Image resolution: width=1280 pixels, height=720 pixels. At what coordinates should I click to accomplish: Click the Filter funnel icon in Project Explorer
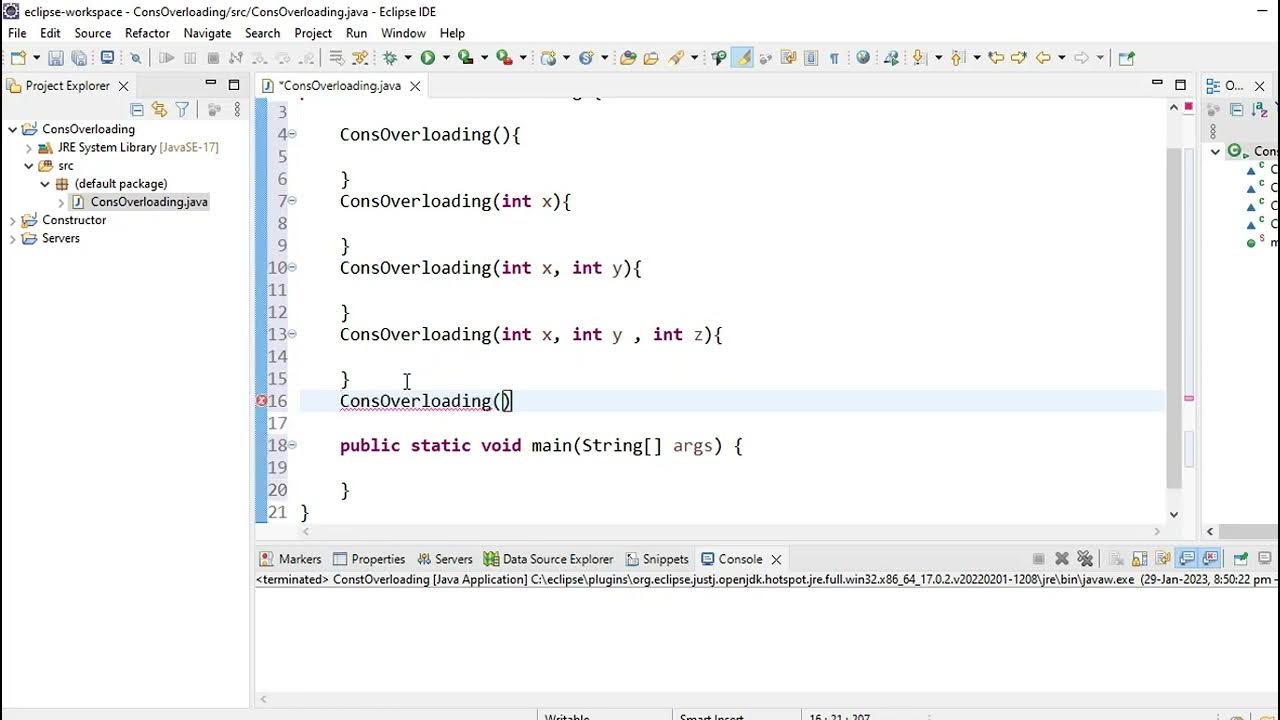pyautogui.click(x=182, y=109)
